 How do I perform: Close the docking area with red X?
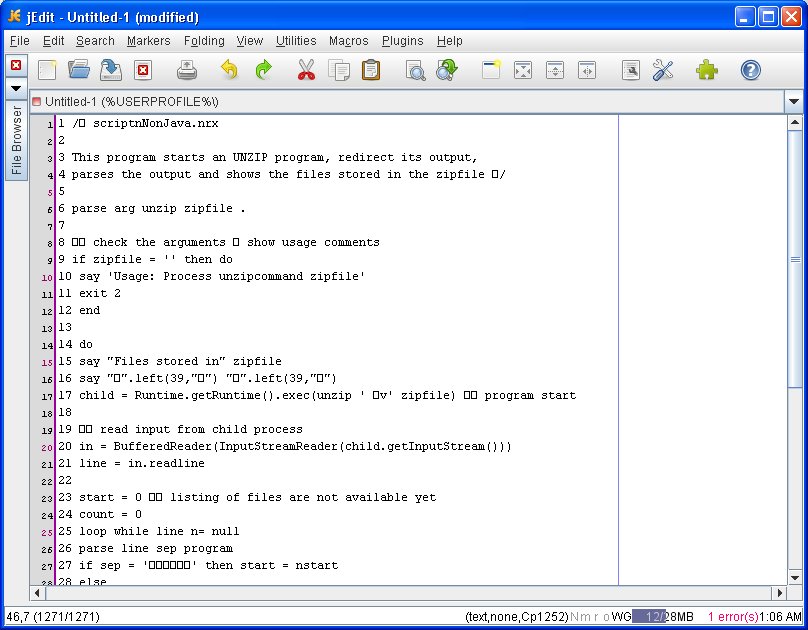16,65
